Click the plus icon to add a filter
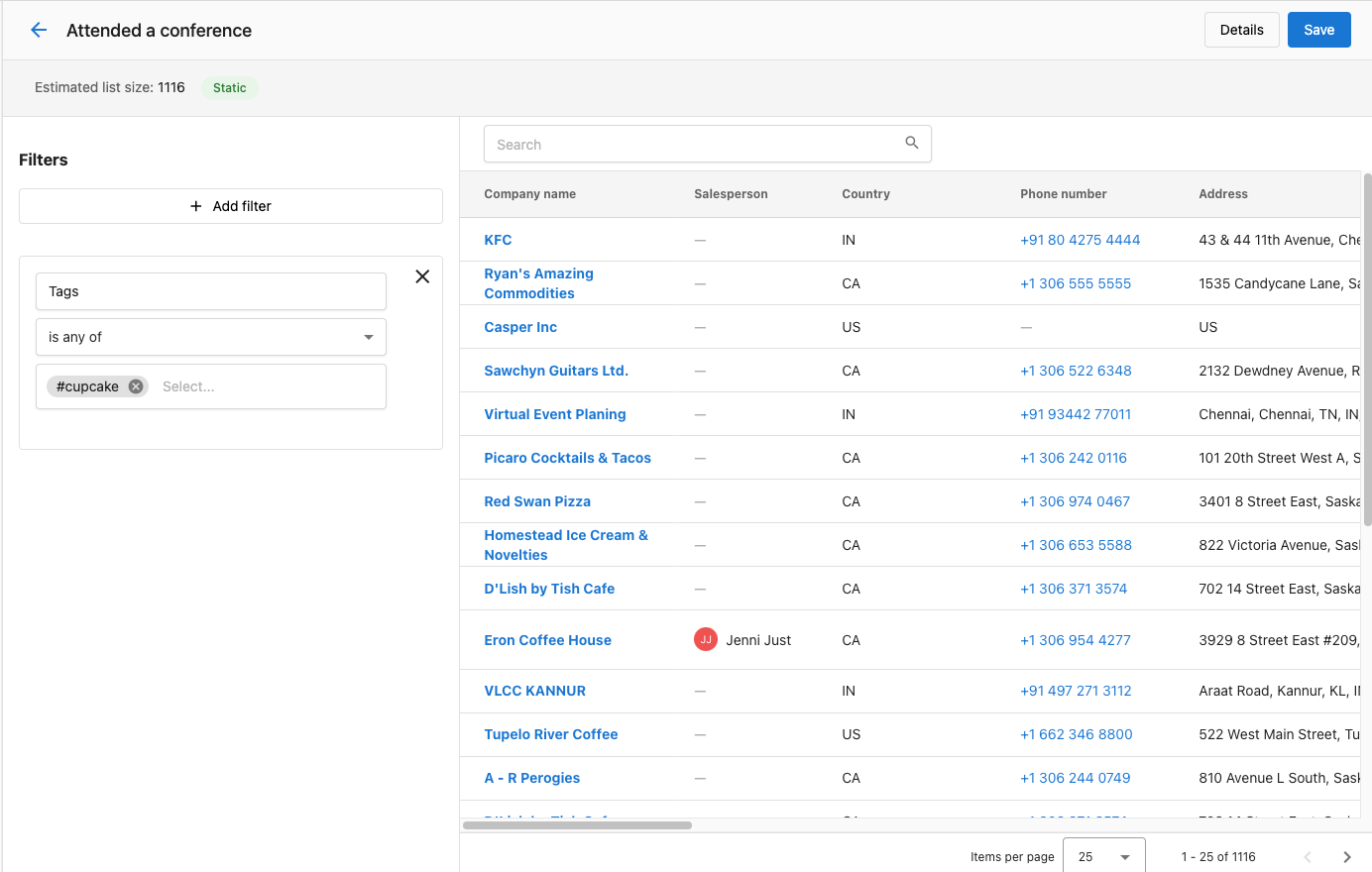Image resolution: width=1372 pixels, height=872 pixels. [195, 206]
